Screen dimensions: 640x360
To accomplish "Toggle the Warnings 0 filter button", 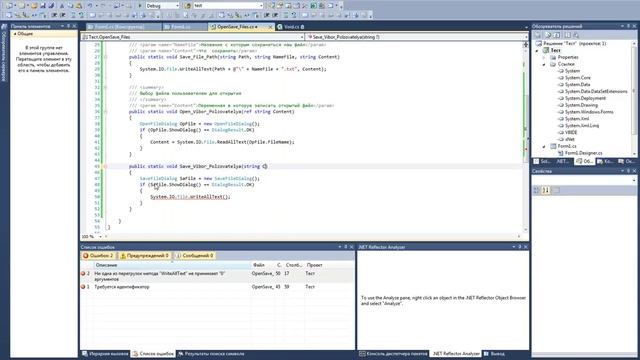I will [144, 256].
